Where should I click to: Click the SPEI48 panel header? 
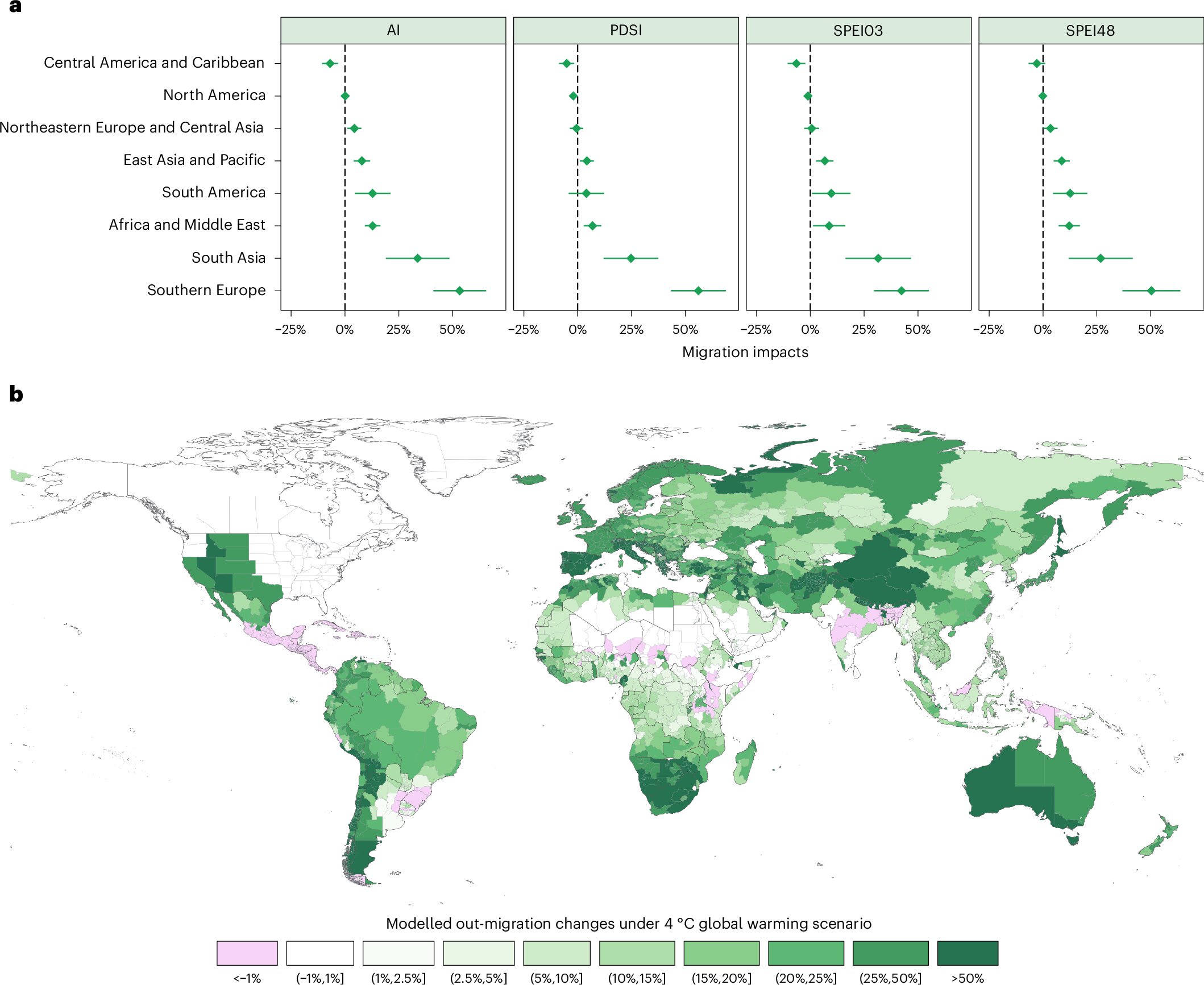pyautogui.click(x=1090, y=31)
